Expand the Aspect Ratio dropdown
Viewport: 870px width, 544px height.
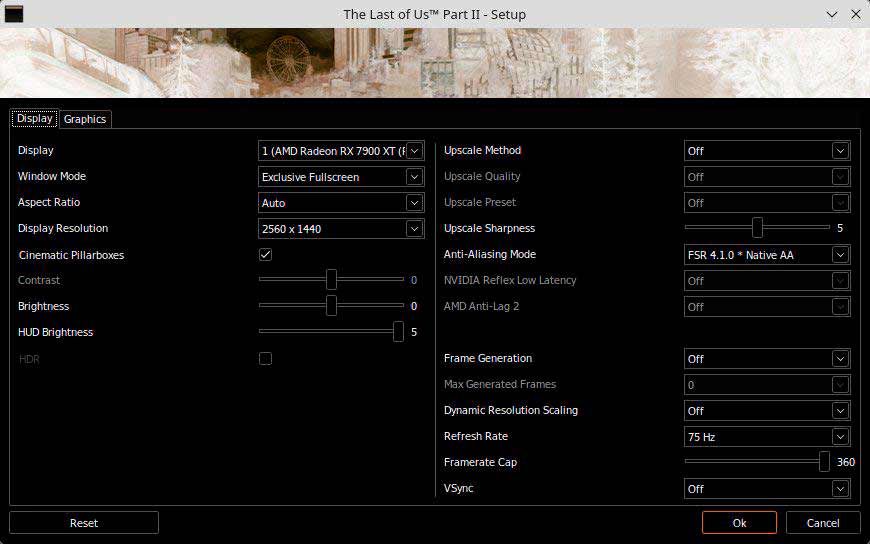tap(341, 203)
